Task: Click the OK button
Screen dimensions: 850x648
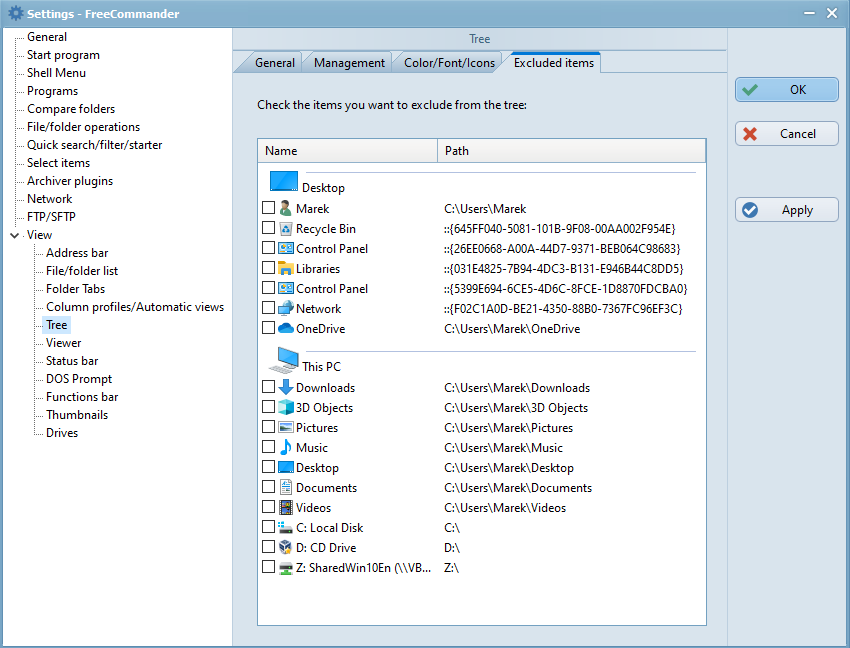Action: [x=787, y=89]
